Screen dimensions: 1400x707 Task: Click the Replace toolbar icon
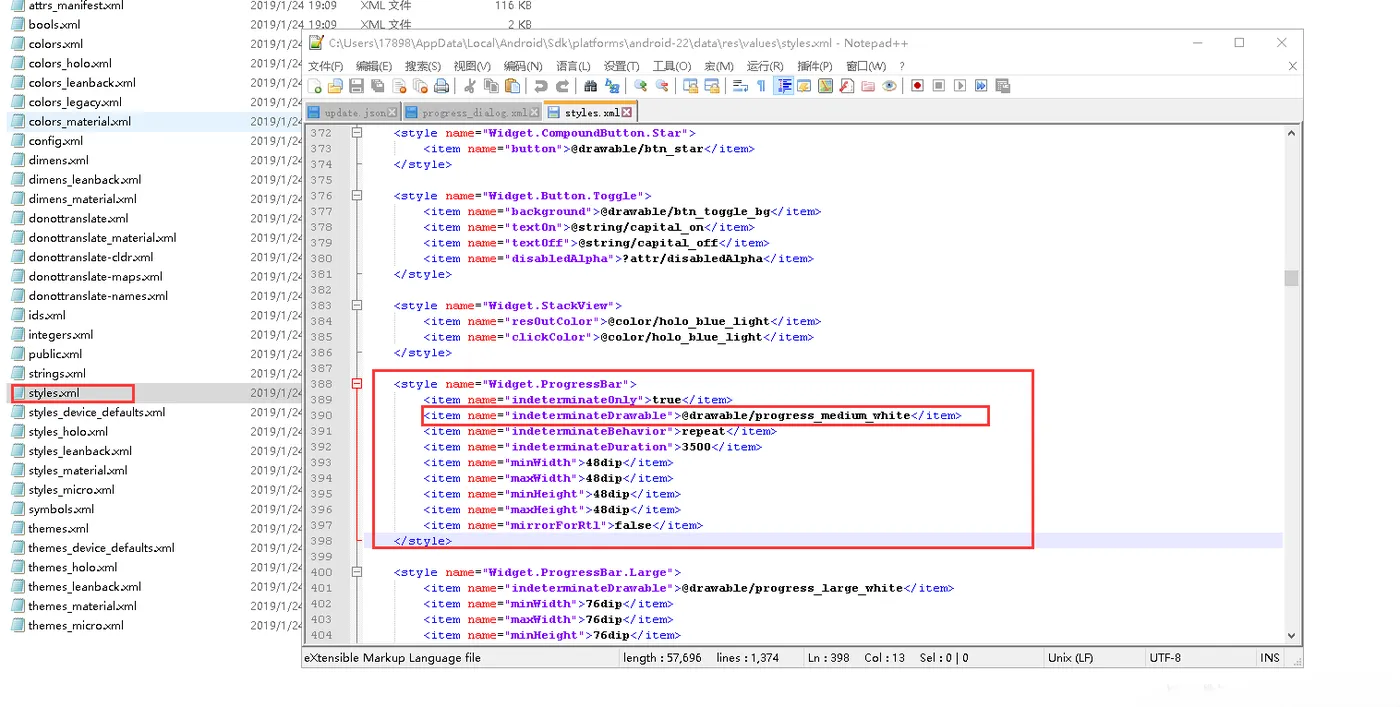click(612, 86)
